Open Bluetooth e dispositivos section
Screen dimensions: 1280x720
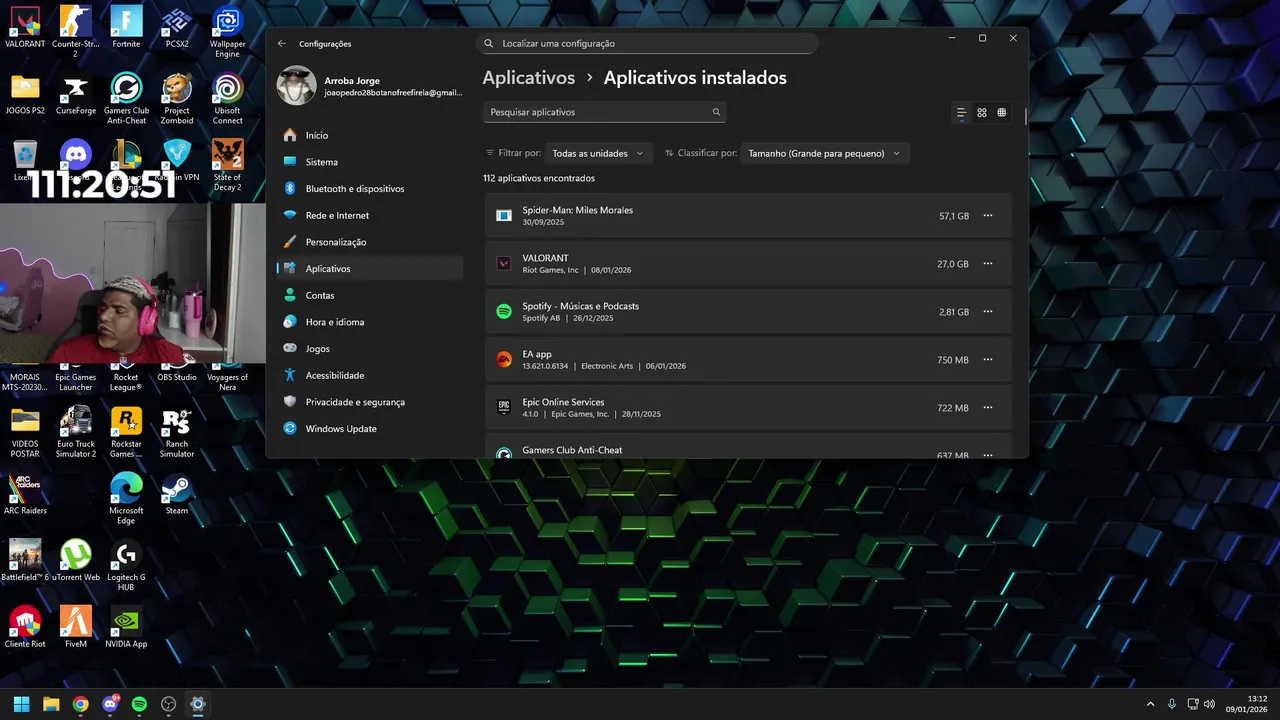pyautogui.click(x=369, y=189)
